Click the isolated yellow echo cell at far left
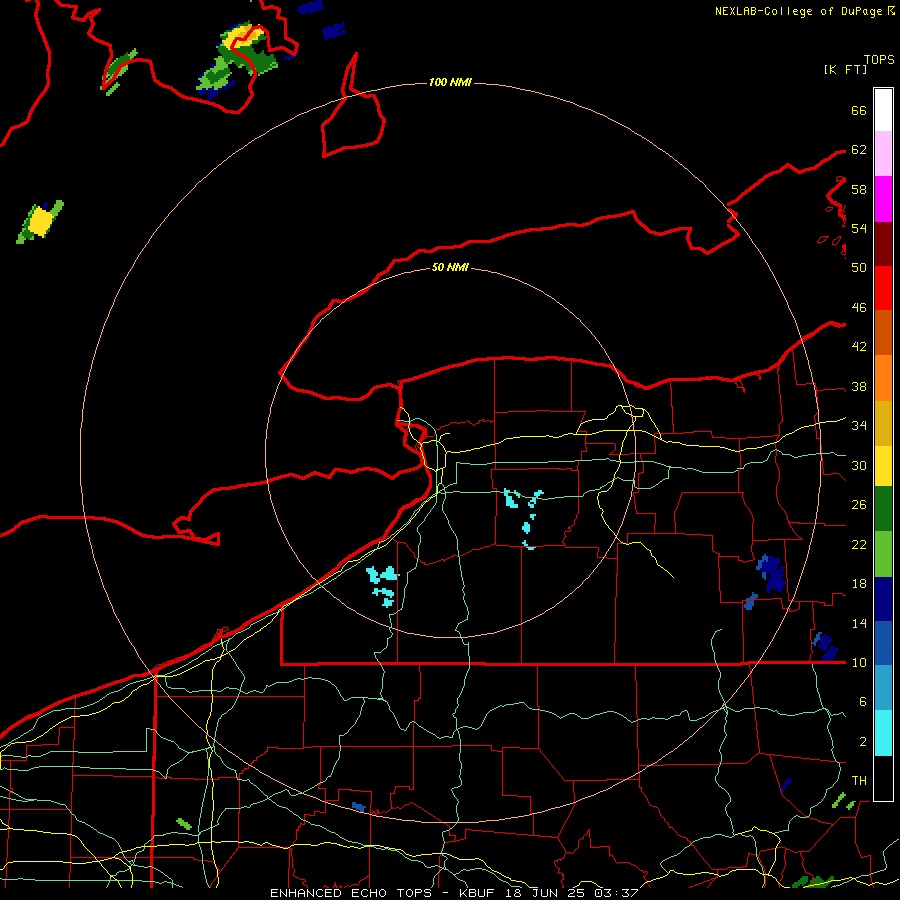This screenshot has width=900, height=900. point(40,222)
